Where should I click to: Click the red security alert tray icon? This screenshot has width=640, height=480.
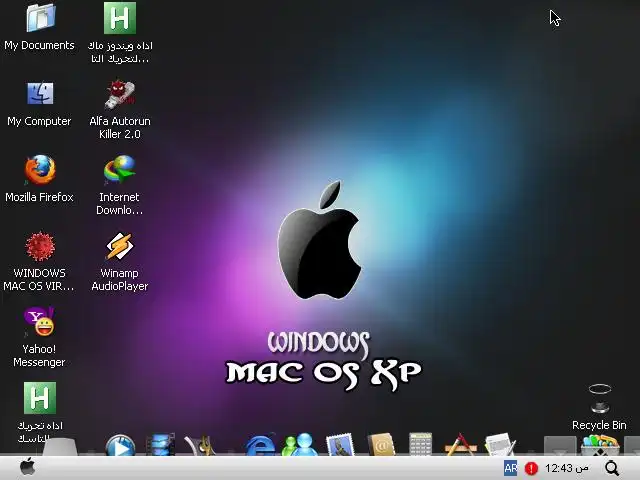531,468
